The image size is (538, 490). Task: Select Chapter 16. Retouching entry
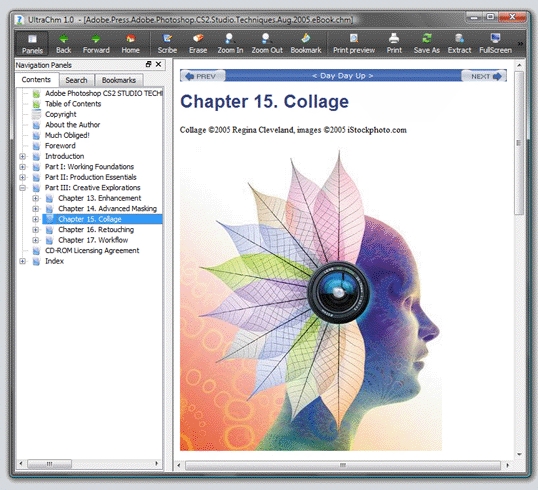(x=96, y=230)
